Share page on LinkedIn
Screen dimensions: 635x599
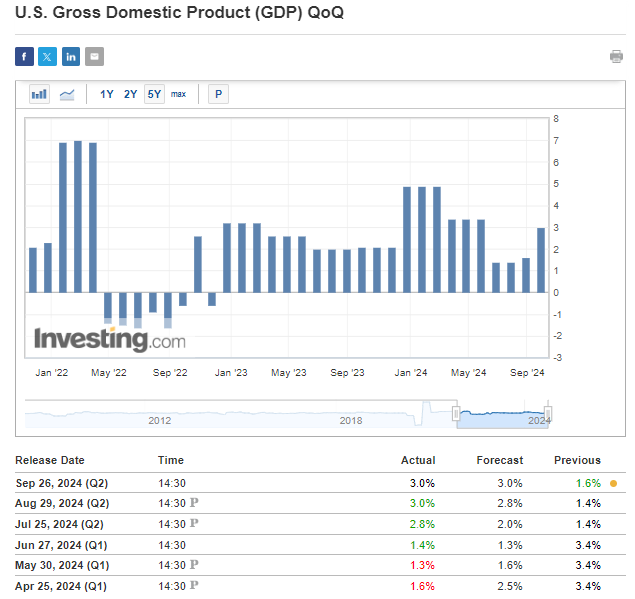coord(71,56)
